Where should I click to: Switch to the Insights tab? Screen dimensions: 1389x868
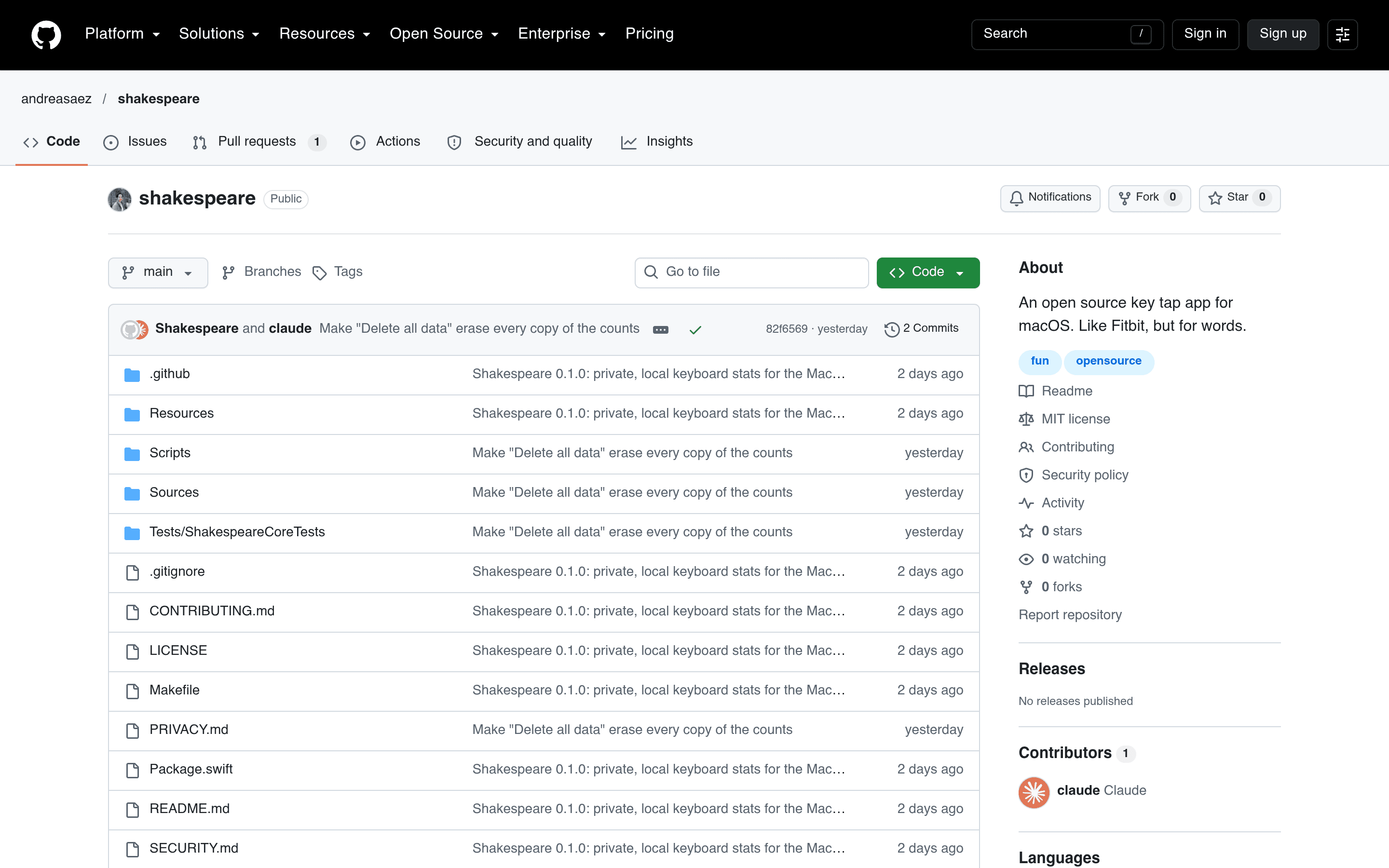click(657, 142)
